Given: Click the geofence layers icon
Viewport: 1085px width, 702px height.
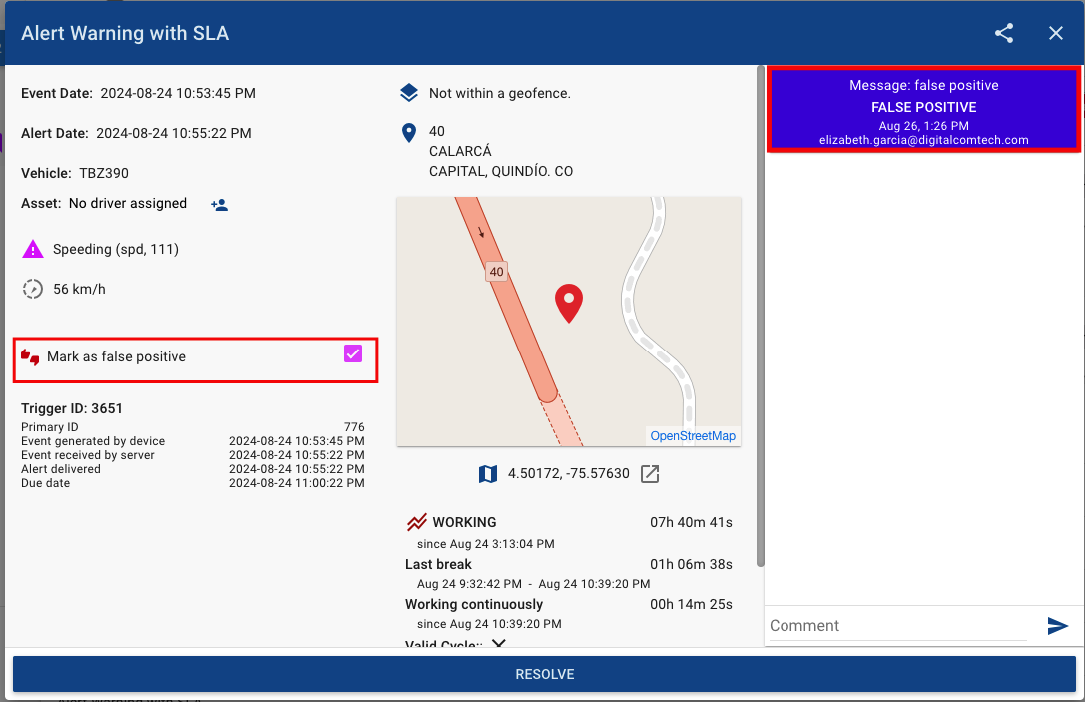Looking at the screenshot, I should click(409, 93).
